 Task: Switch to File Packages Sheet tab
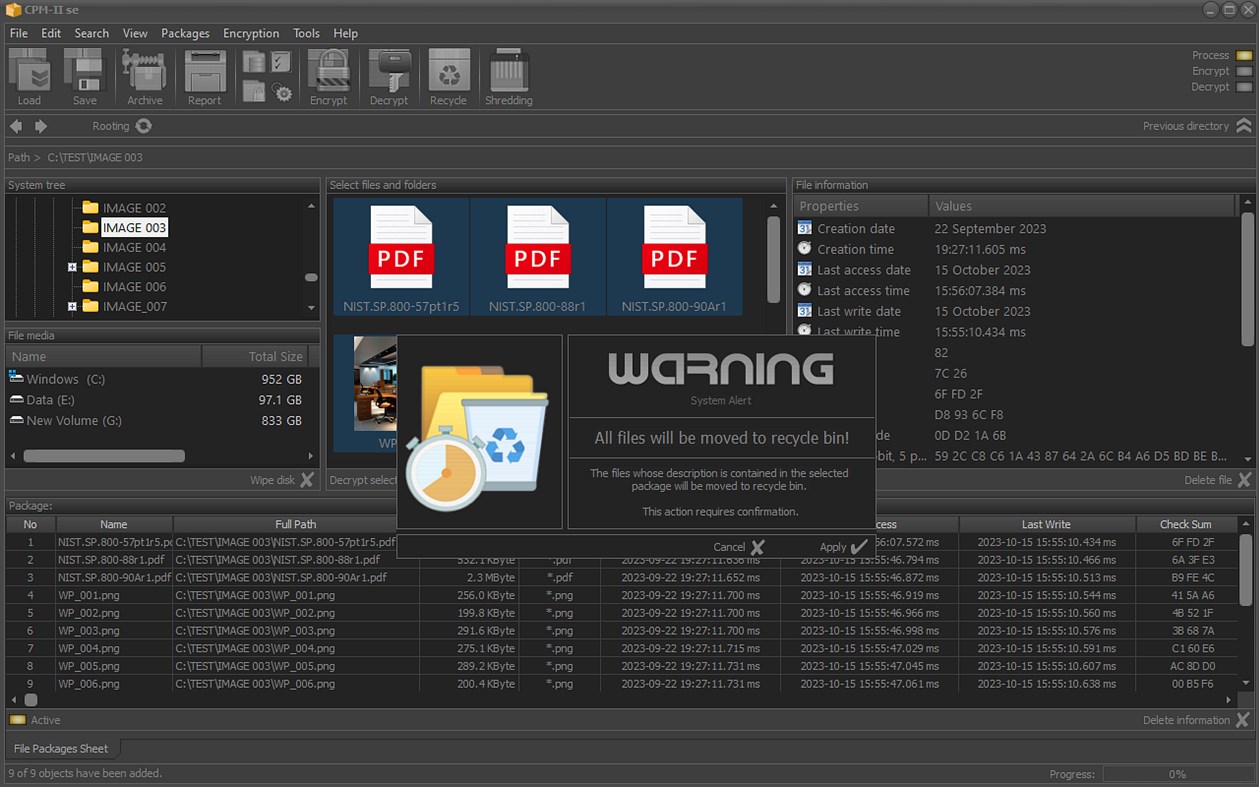click(60, 748)
